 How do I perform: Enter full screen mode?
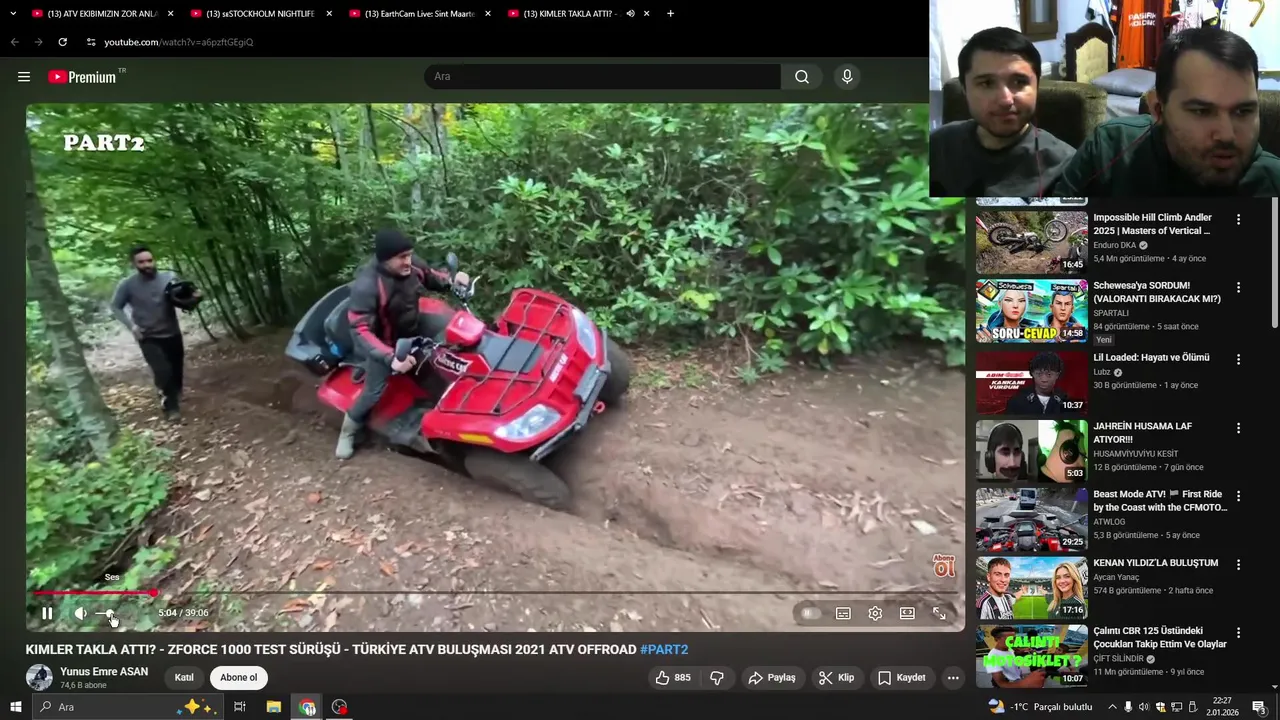(x=939, y=613)
